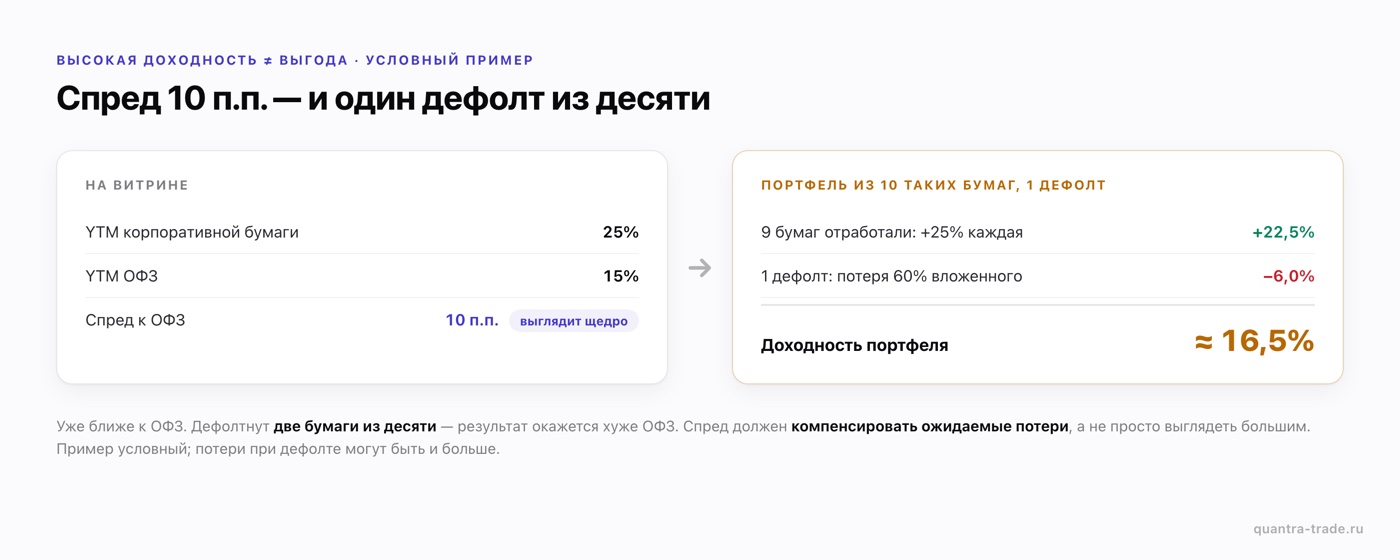Click the '9 бумаг отработали' row text
Image resolution: width=1400 pixels, height=560 pixels.
point(892,232)
